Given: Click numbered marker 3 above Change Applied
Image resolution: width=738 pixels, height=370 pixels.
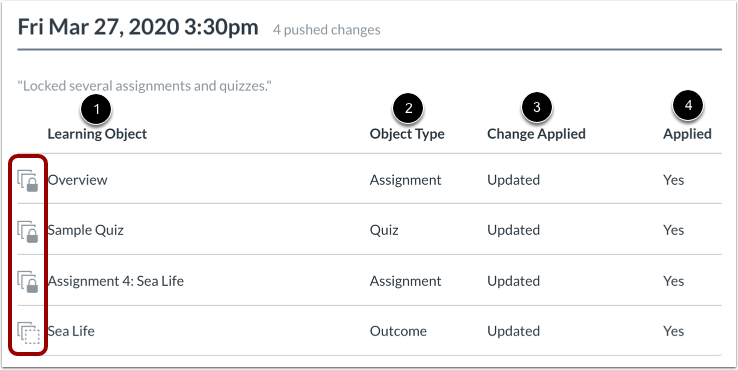Looking at the screenshot, I should point(537,108).
